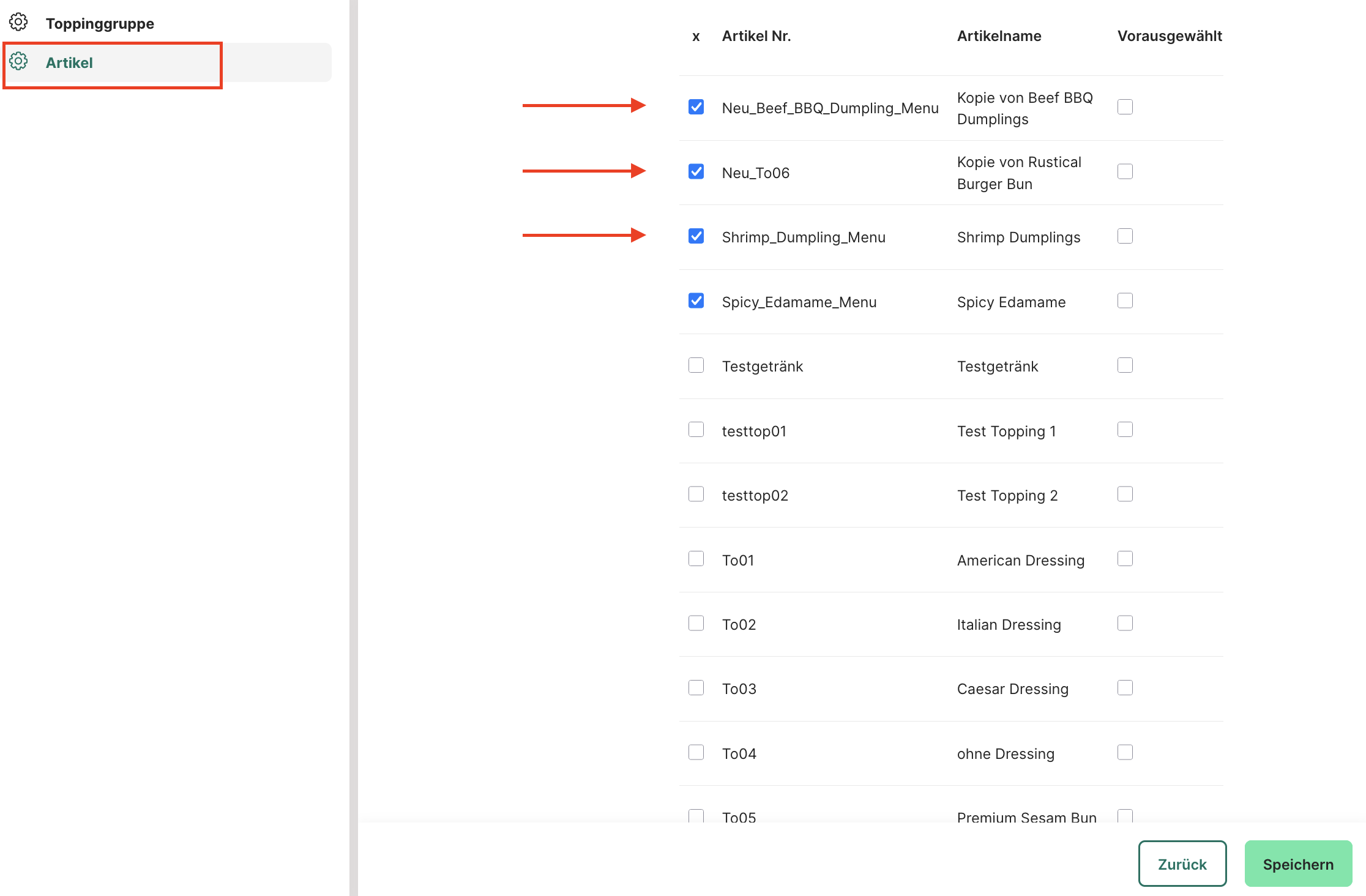The image size is (1366, 896).
Task: Click the green gear icon beside Artikel
Action: [18, 62]
